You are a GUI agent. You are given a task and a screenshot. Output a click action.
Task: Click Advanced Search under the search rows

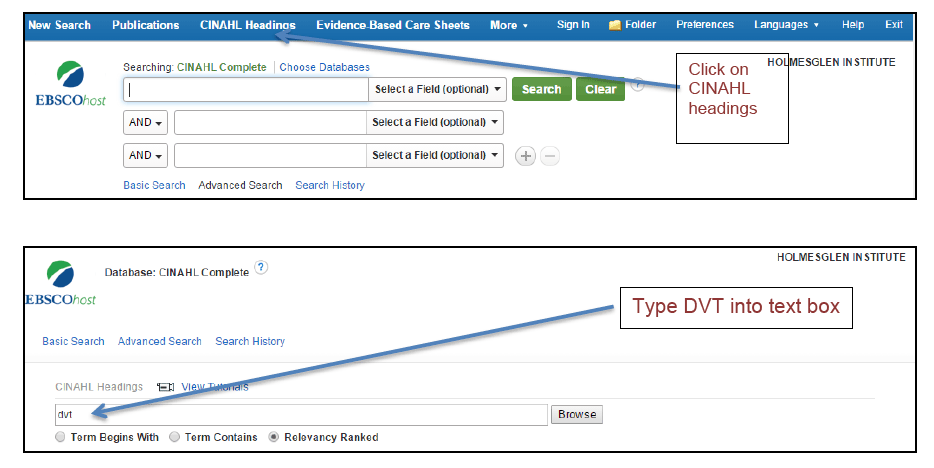[x=240, y=185]
